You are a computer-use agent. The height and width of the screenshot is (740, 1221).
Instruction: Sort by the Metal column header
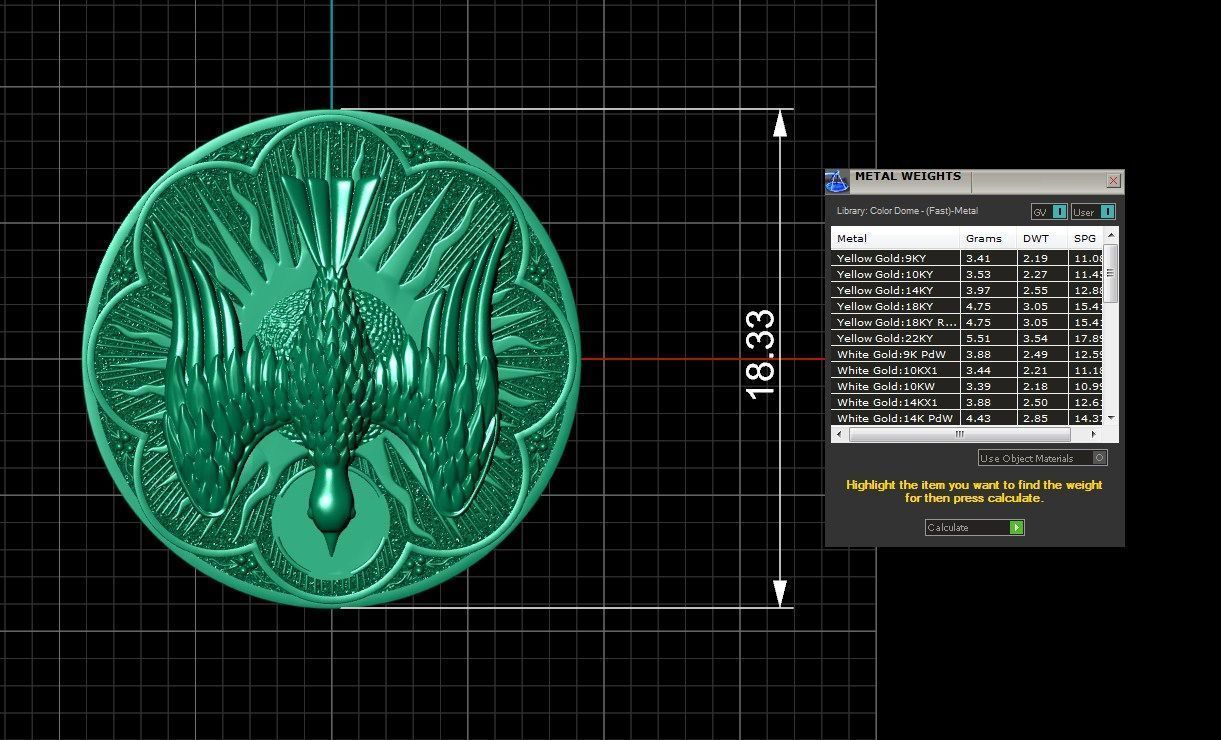click(895, 238)
